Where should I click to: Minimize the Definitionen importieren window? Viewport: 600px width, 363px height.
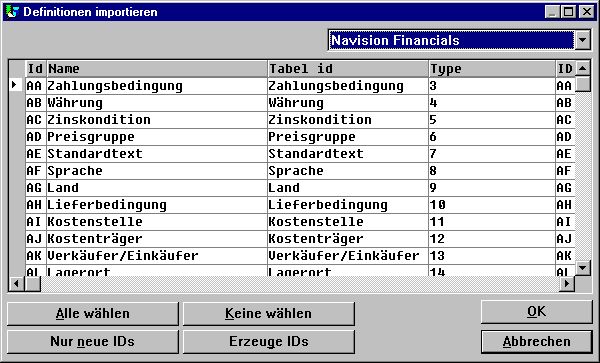click(553, 12)
